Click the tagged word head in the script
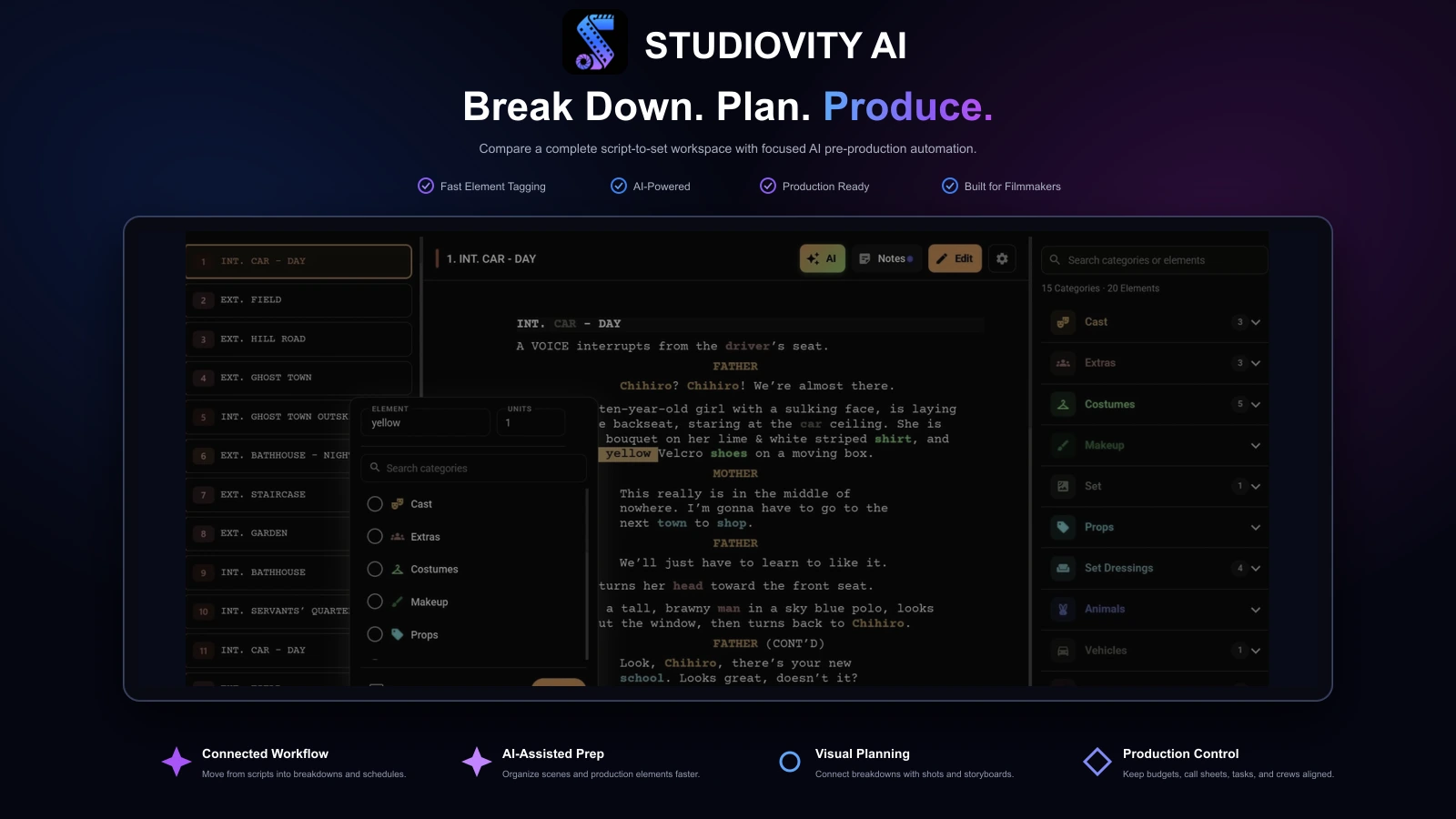The width and height of the screenshot is (1456, 819). pyautogui.click(x=688, y=586)
